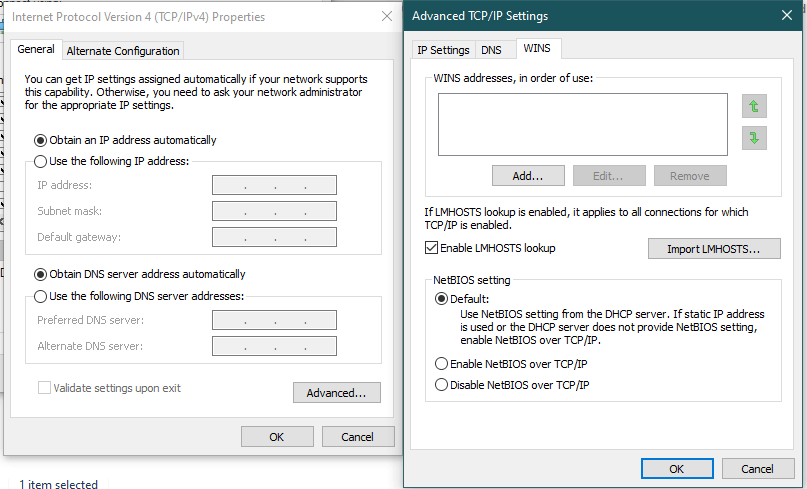Click inside the WINS addresses list box
This screenshot has height=489, width=807.
coord(583,124)
